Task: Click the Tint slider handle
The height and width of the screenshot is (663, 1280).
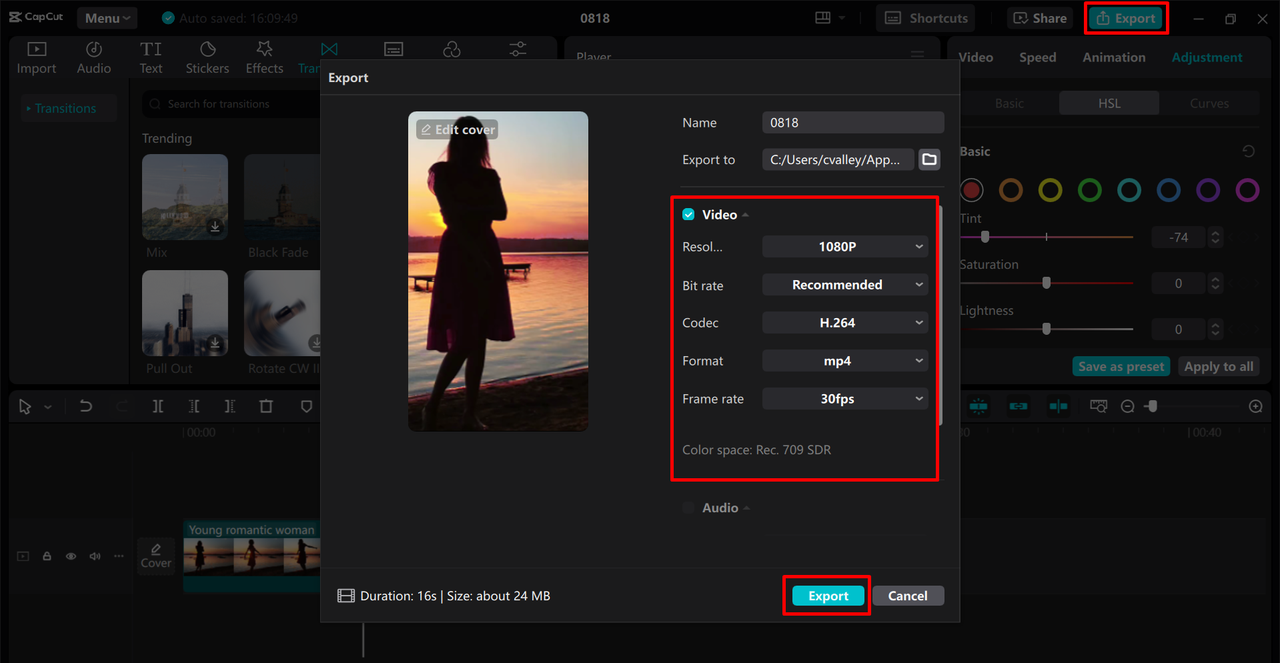Action: 985,237
